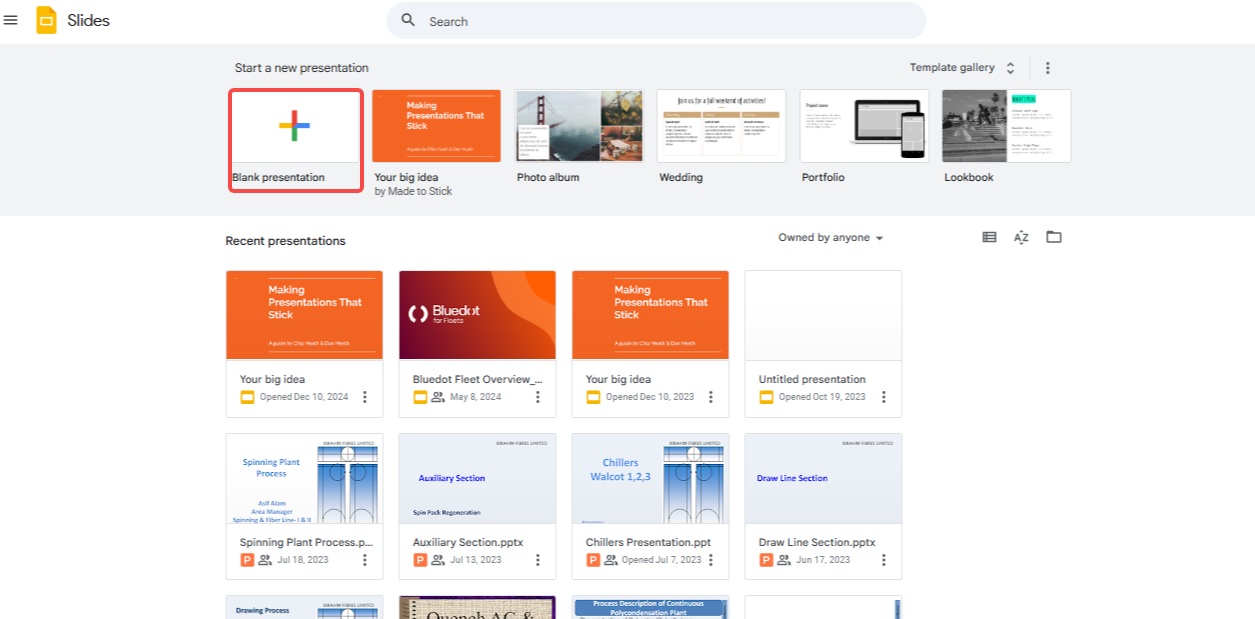Open more options for Your big idea Dec 10, 2024
The width and height of the screenshot is (1255, 619).
click(365, 397)
